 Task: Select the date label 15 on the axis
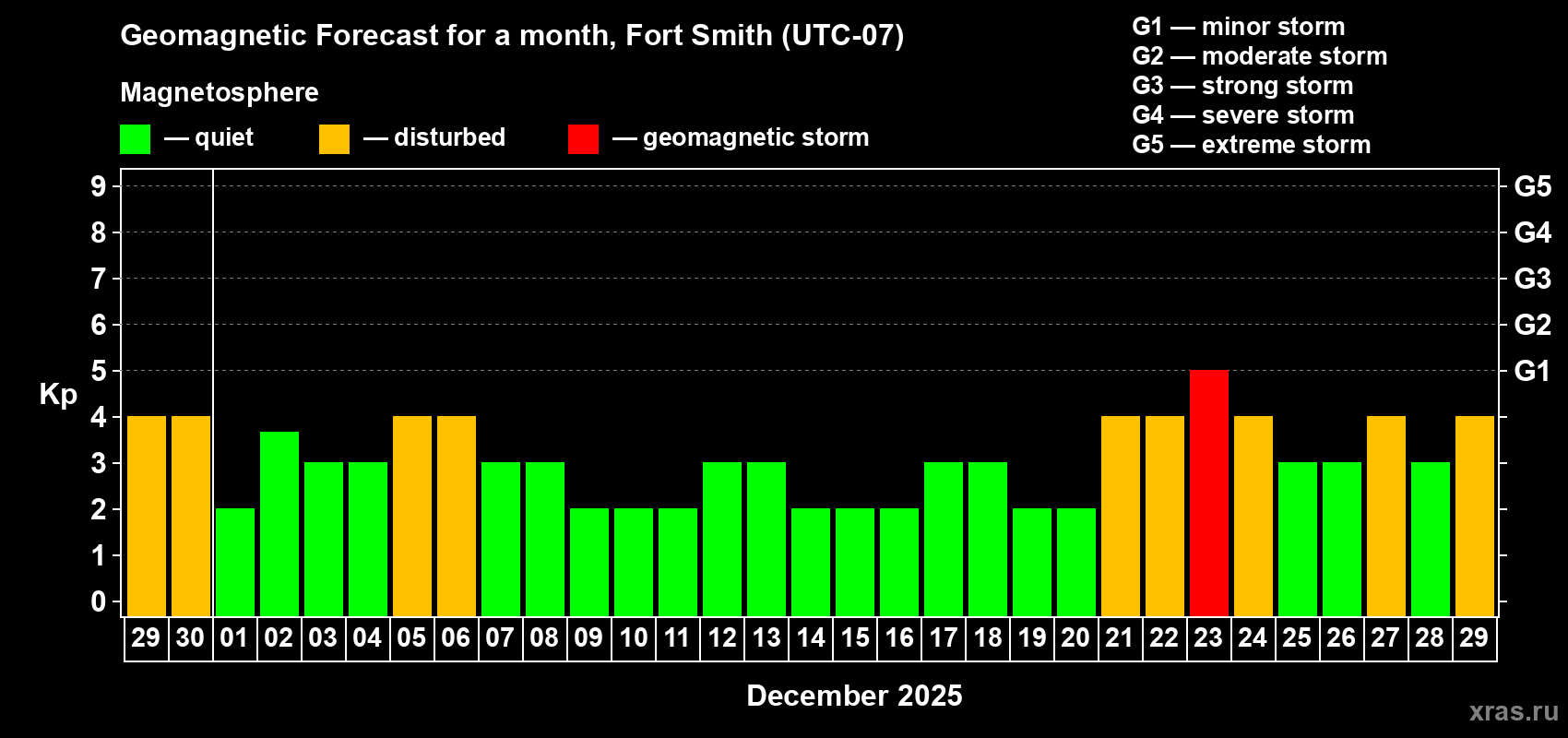click(855, 638)
